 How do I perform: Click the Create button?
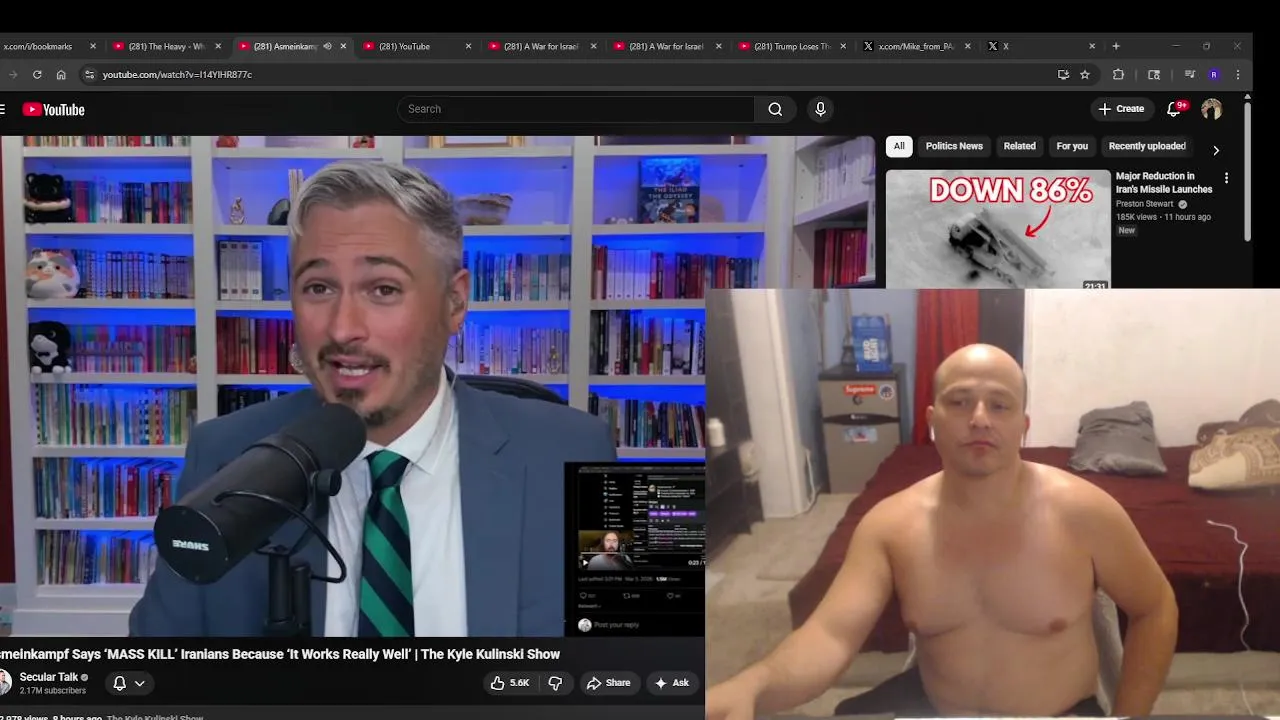[1121, 109]
